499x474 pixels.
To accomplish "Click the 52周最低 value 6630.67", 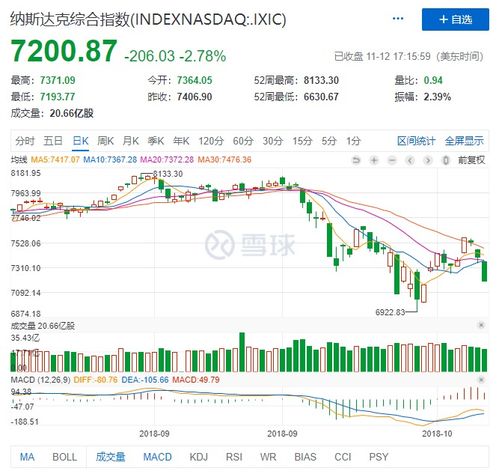I will click(321, 97).
